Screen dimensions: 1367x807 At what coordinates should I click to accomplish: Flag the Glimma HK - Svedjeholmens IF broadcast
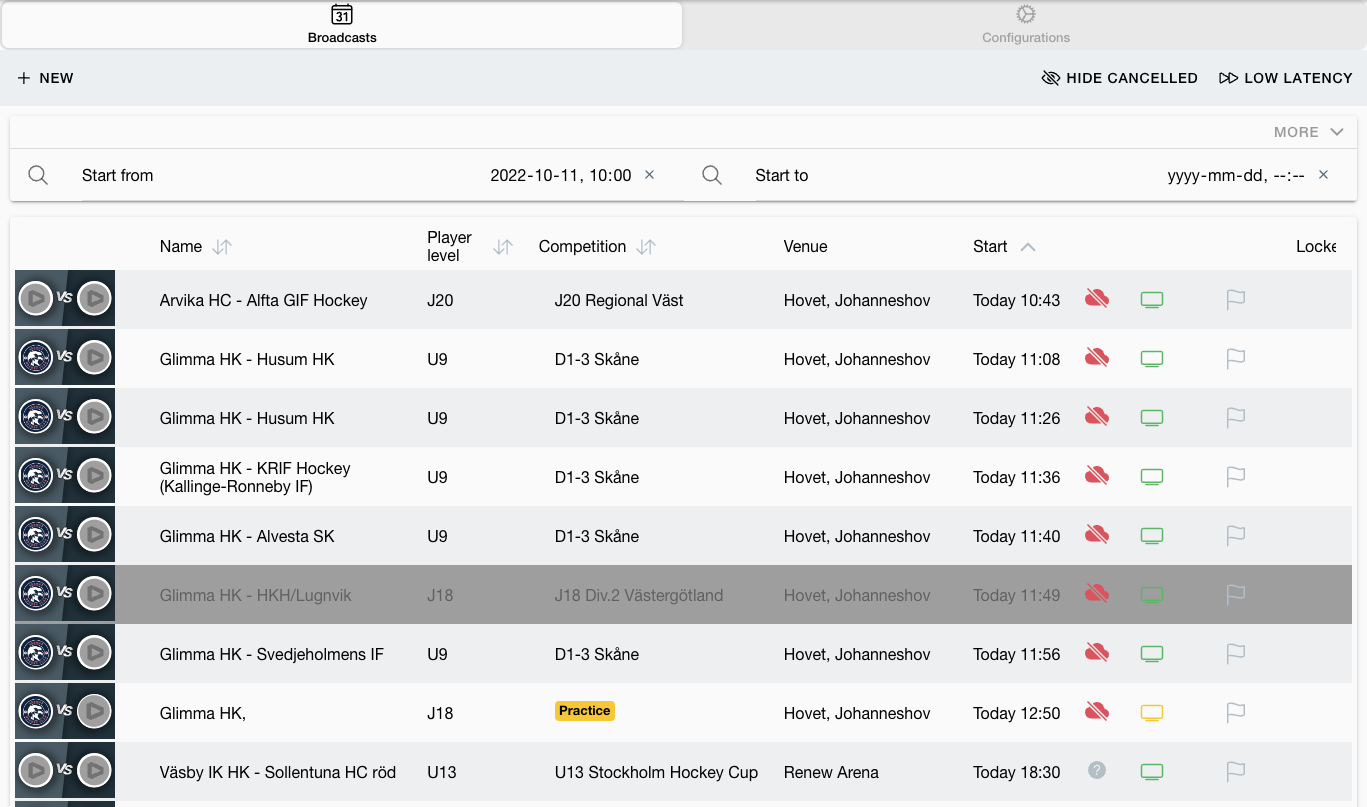(1236, 654)
